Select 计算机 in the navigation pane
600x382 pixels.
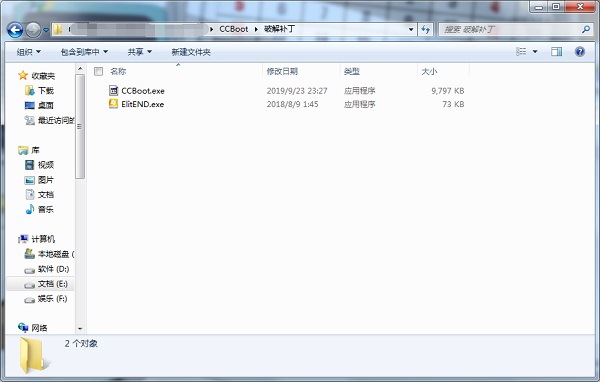(43, 239)
